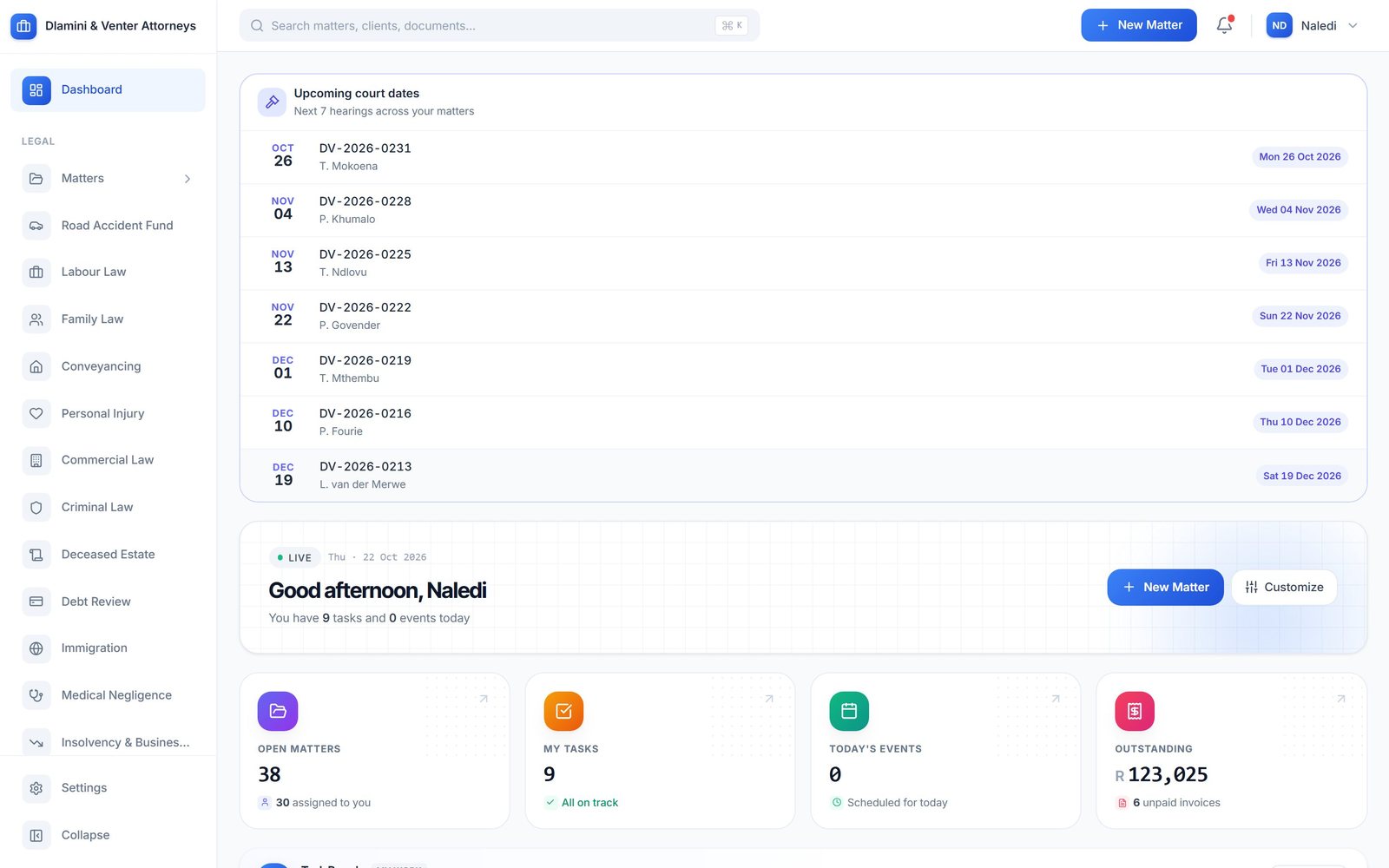
Task: Open the Naledi user account dropdown
Action: pos(1312,26)
